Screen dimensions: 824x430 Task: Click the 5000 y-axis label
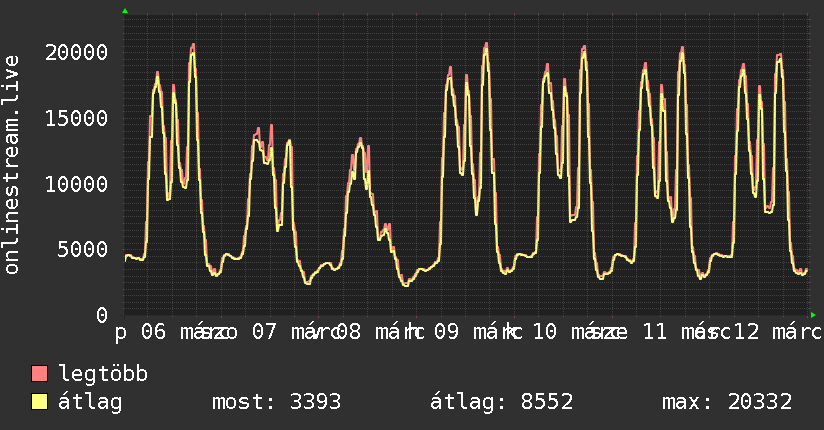(x=86, y=249)
